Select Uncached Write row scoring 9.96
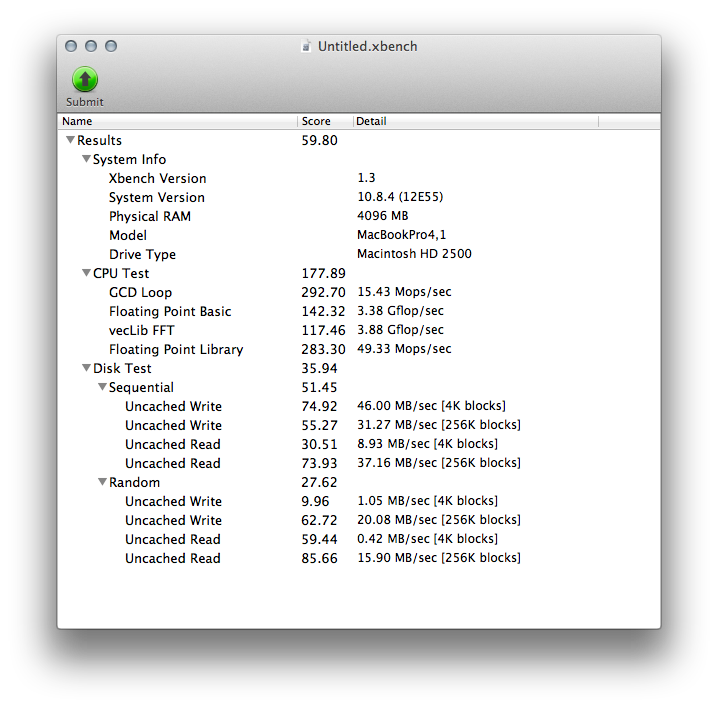This screenshot has width=718, height=708. (359, 501)
